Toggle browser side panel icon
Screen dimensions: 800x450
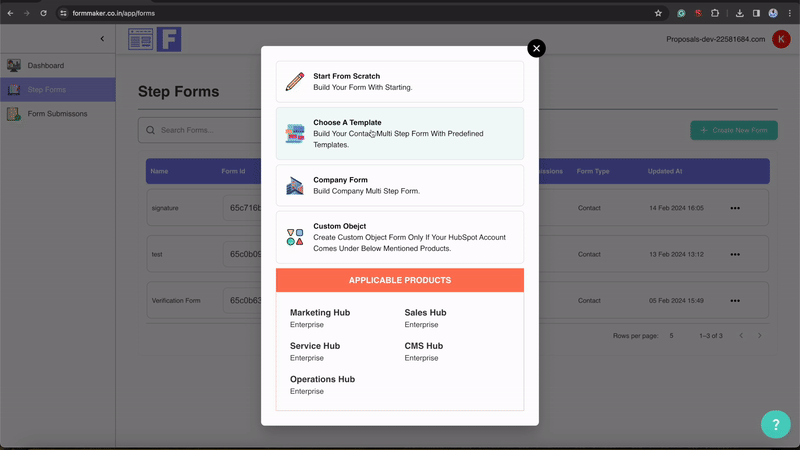pos(756,13)
